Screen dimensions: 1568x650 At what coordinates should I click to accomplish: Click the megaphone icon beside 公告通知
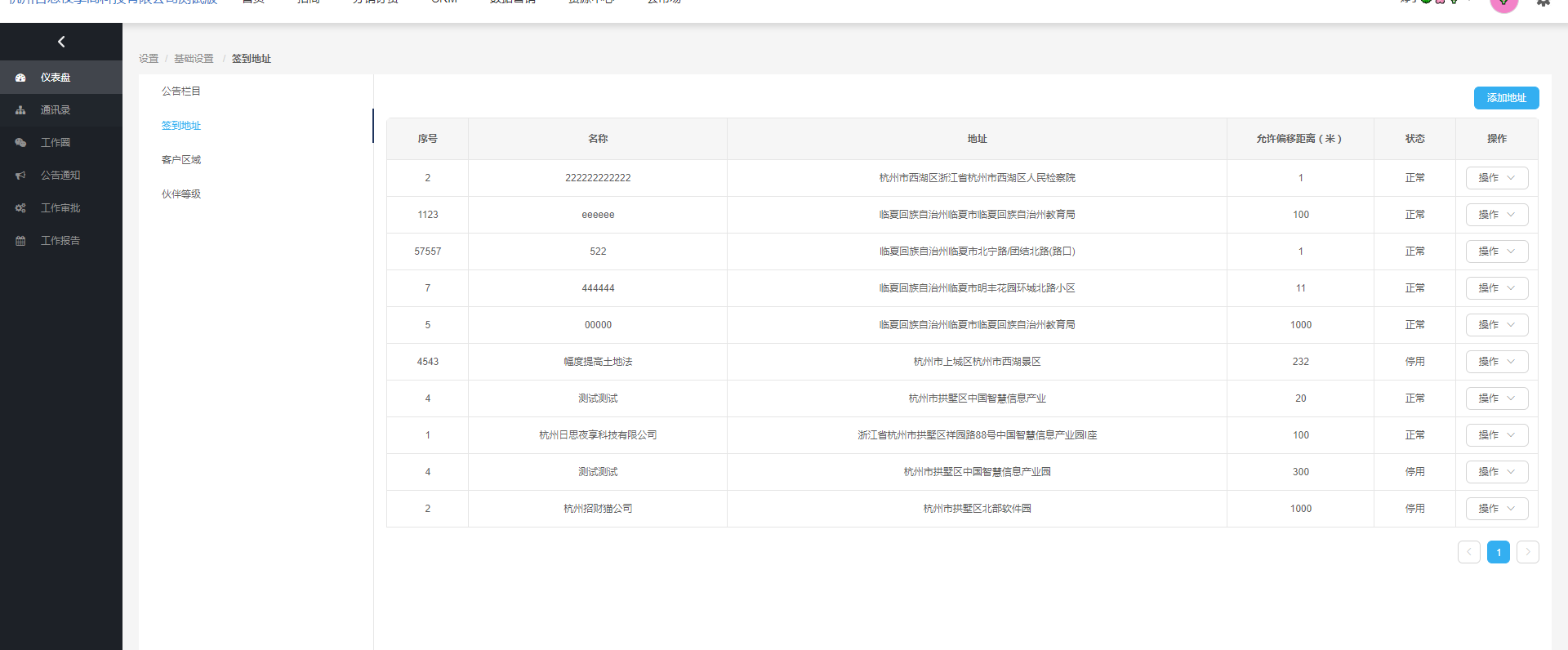(20, 176)
